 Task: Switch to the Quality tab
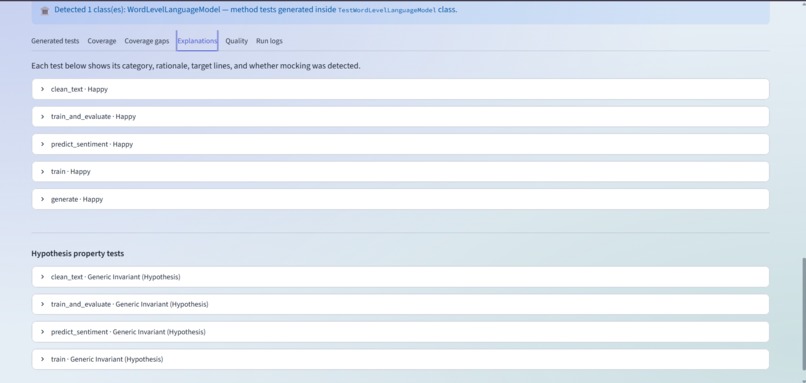pyautogui.click(x=236, y=41)
